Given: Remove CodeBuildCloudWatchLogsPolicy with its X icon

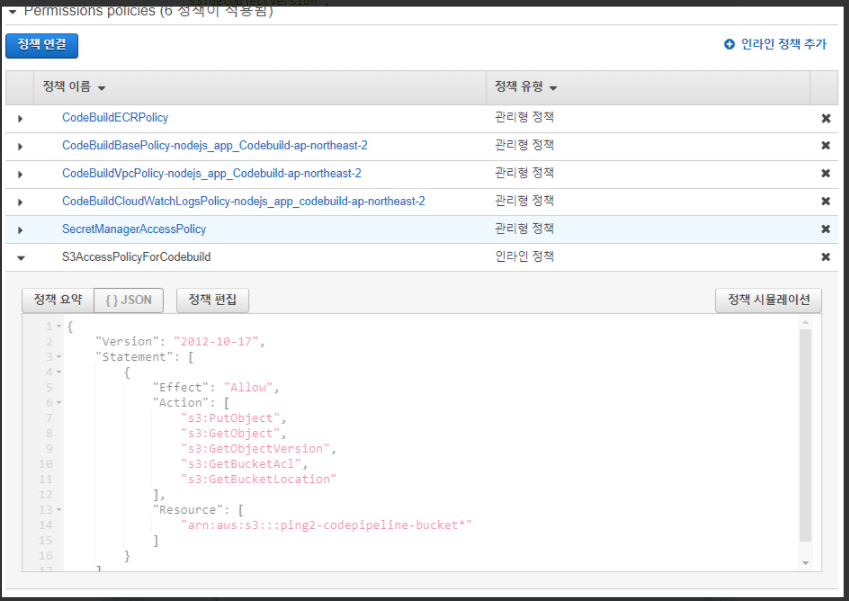Looking at the screenshot, I should coord(826,201).
